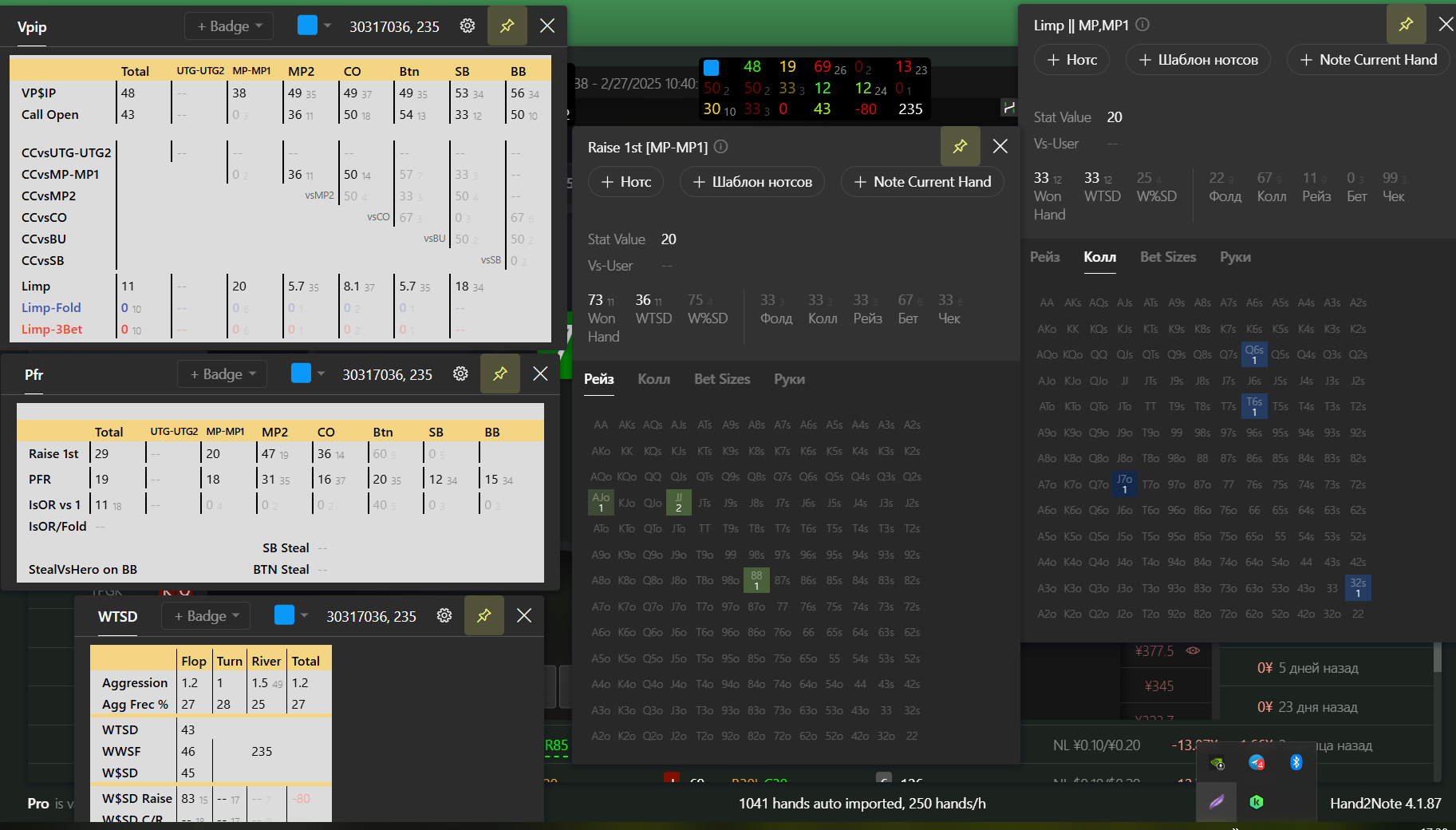Select highlighted JJ cell in Raise 1st matrix
This screenshot has height=830, width=1456.
pyautogui.click(x=678, y=502)
